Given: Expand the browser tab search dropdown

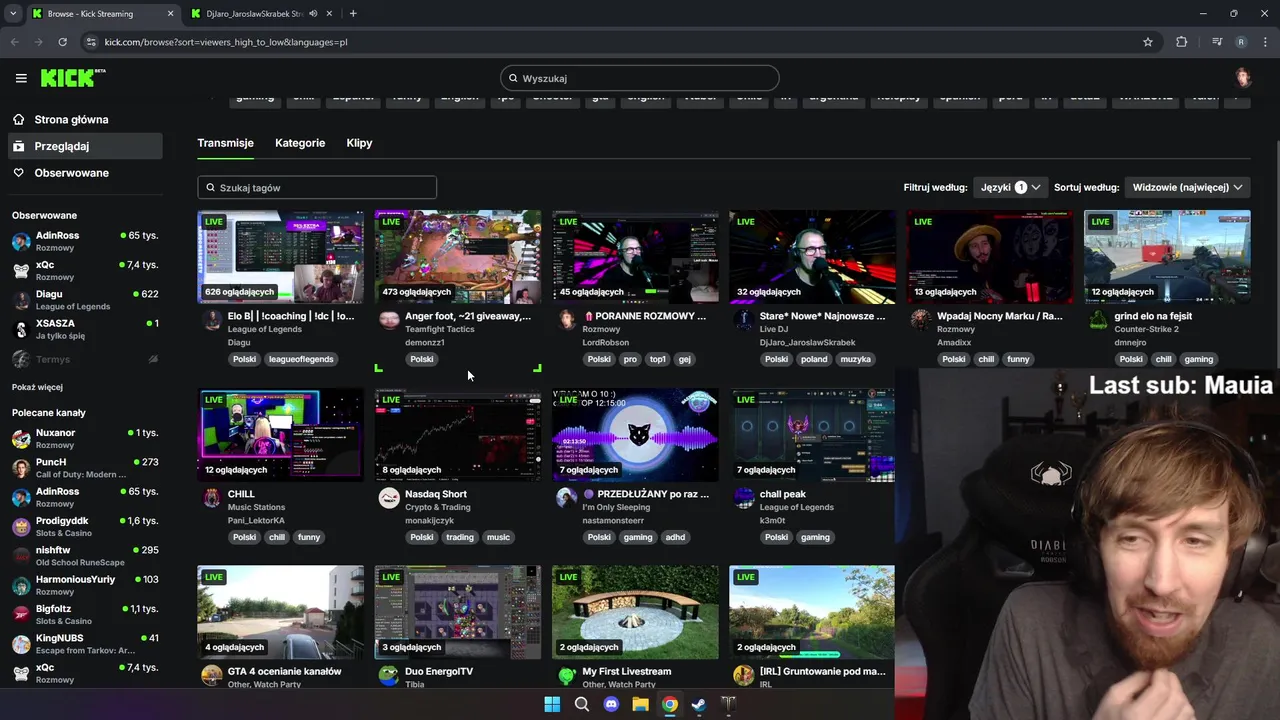Looking at the screenshot, I should coord(13,14).
